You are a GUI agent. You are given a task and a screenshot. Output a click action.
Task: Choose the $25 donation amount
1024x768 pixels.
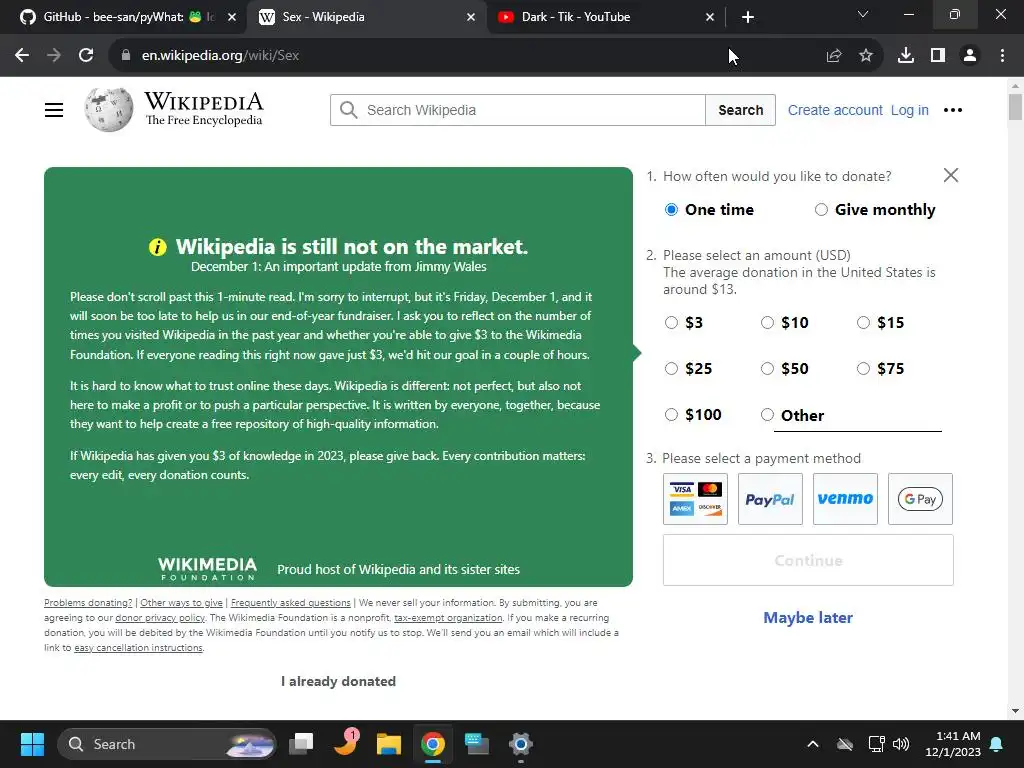[x=671, y=368]
